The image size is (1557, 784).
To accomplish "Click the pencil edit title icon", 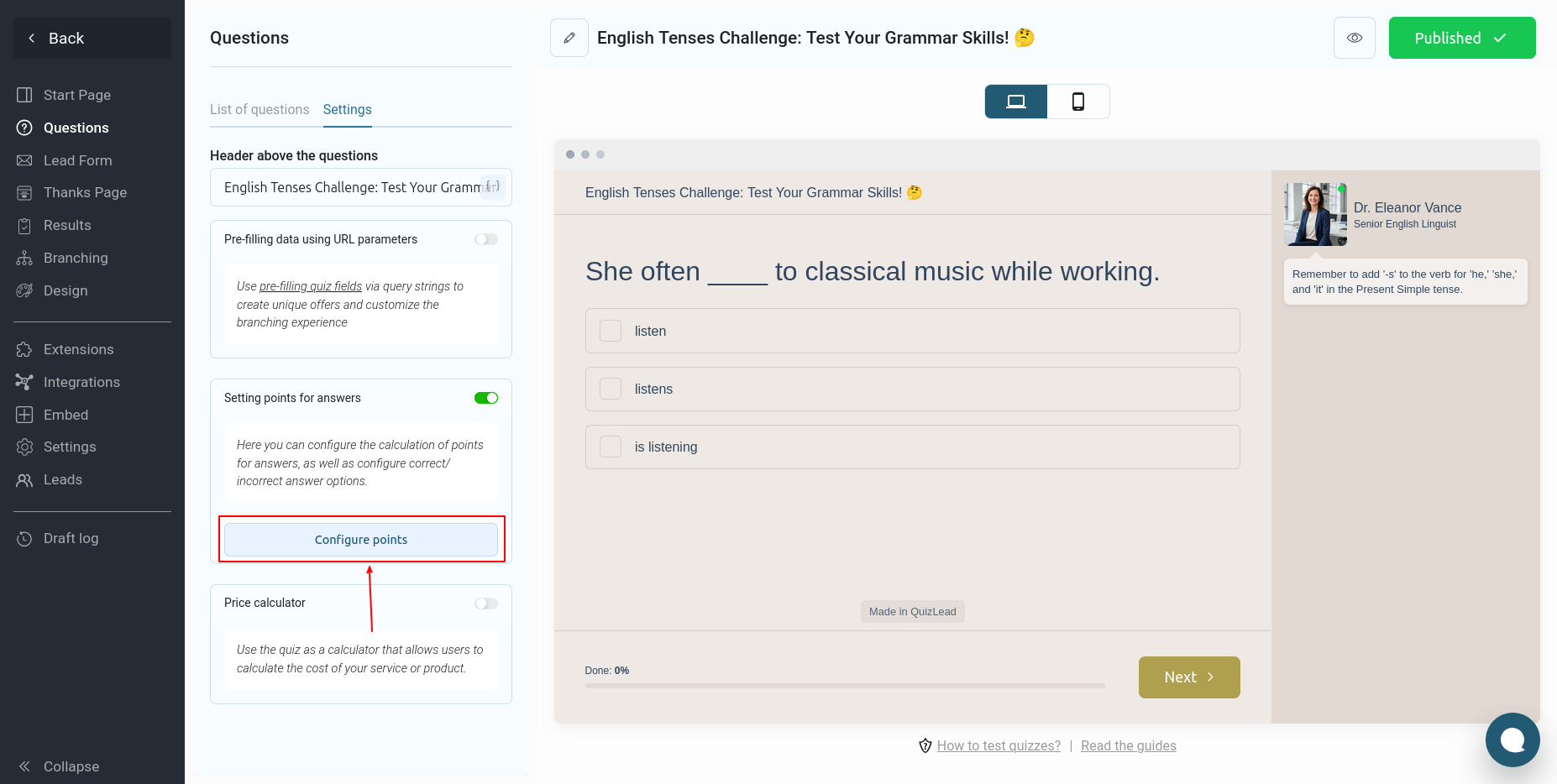I will [x=569, y=38].
